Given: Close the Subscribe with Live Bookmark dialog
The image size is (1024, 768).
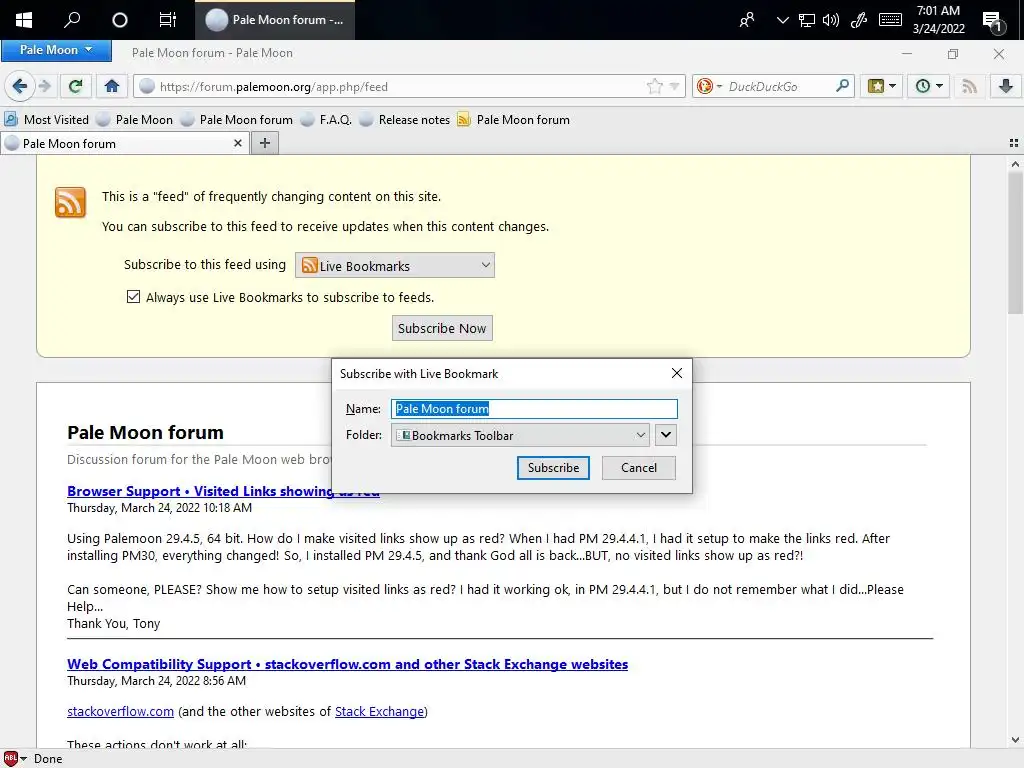Looking at the screenshot, I should (x=677, y=373).
